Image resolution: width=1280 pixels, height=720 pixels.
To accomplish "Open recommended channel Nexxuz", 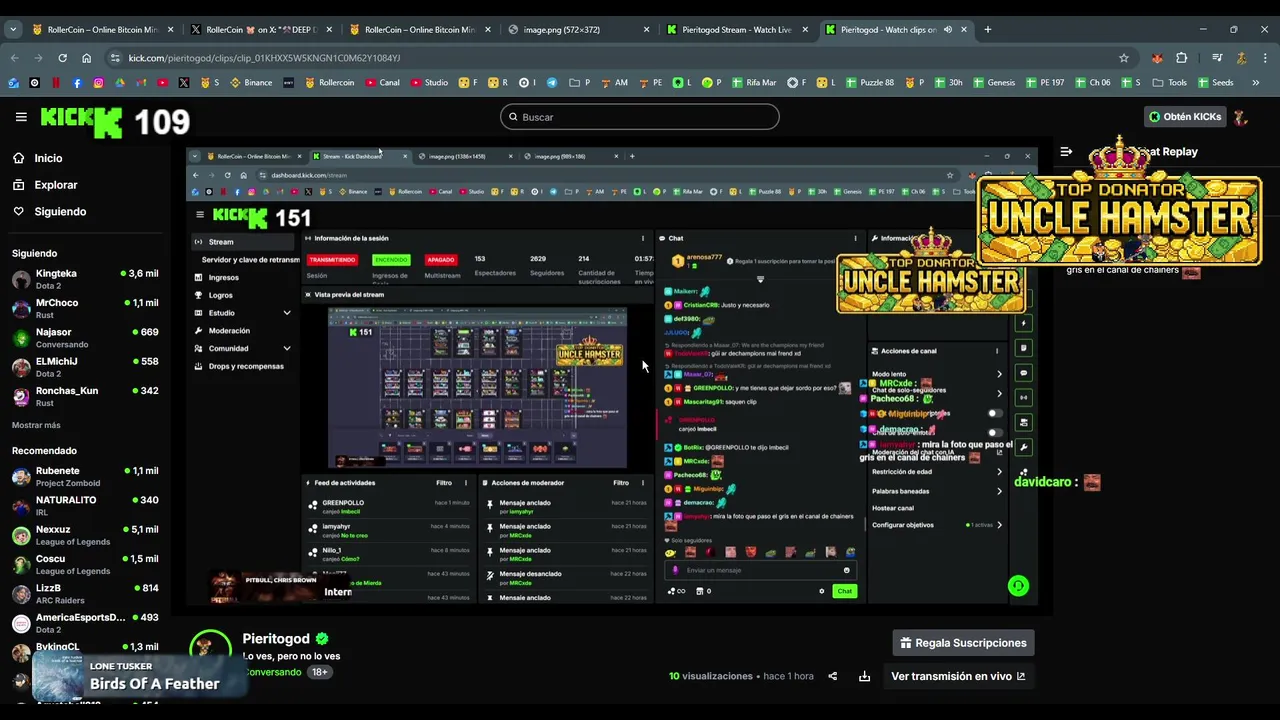I will click(x=85, y=535).
